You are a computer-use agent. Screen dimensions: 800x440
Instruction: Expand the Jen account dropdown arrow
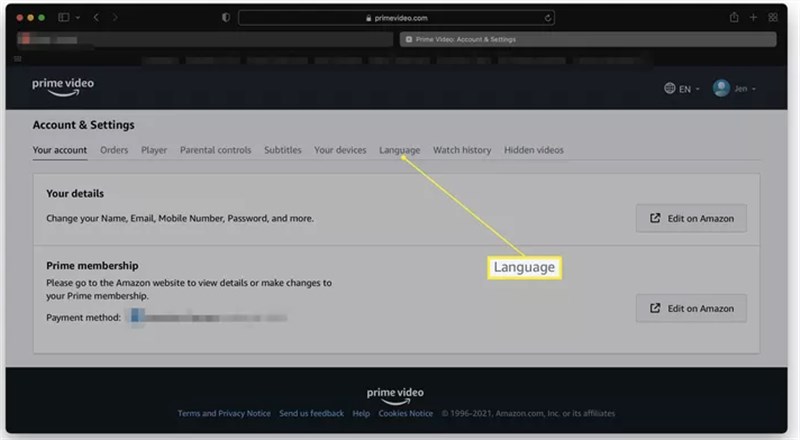[x=754, y=89]
